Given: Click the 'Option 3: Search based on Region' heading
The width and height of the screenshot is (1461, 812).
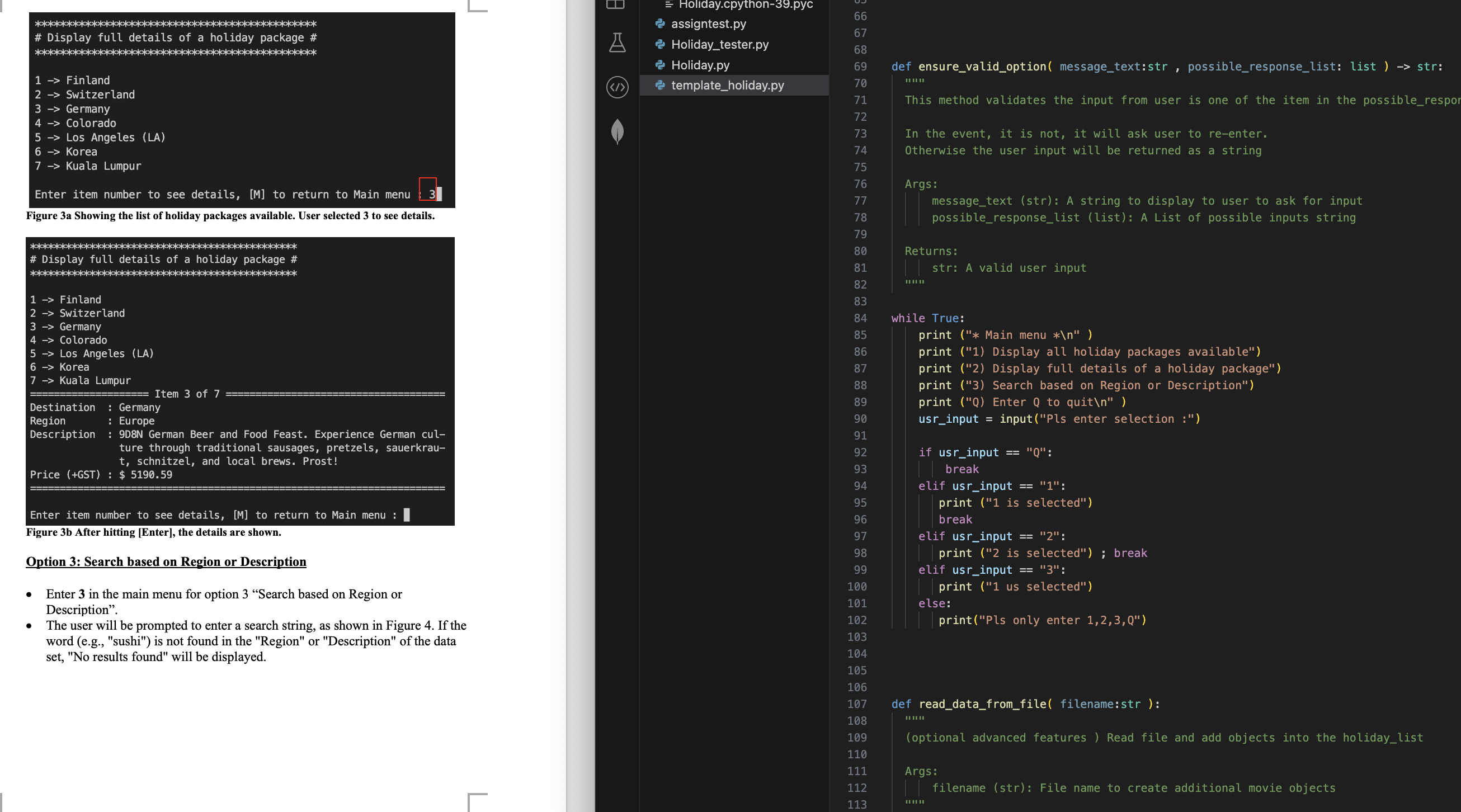Looking at the screenshot, I should [166, 561].
